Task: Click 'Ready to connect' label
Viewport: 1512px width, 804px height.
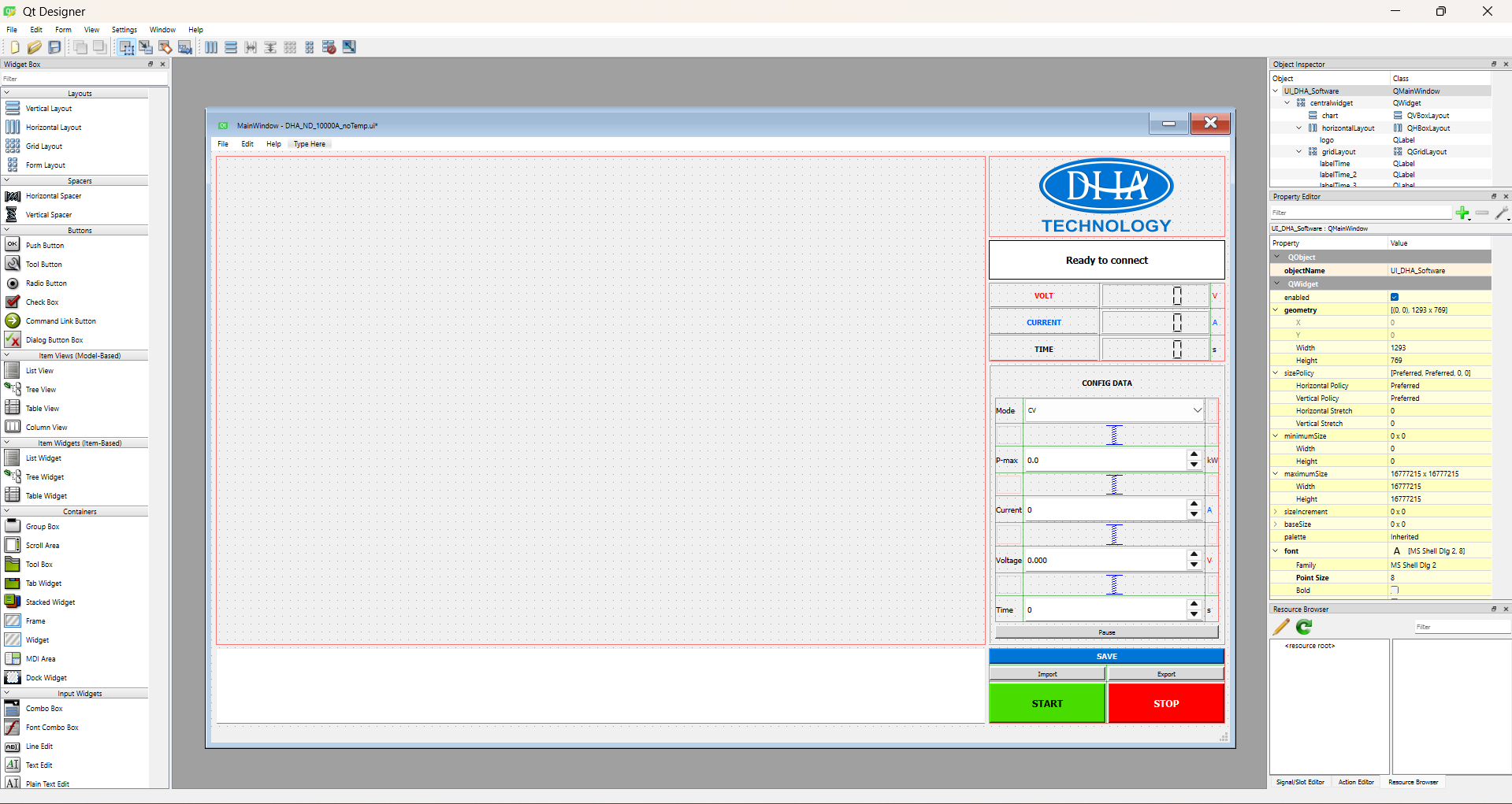Action: (1107, 261)
